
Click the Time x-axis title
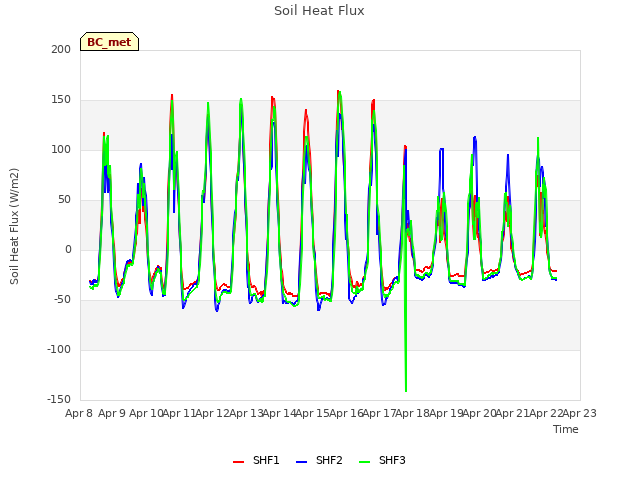(x=566, y=429)
